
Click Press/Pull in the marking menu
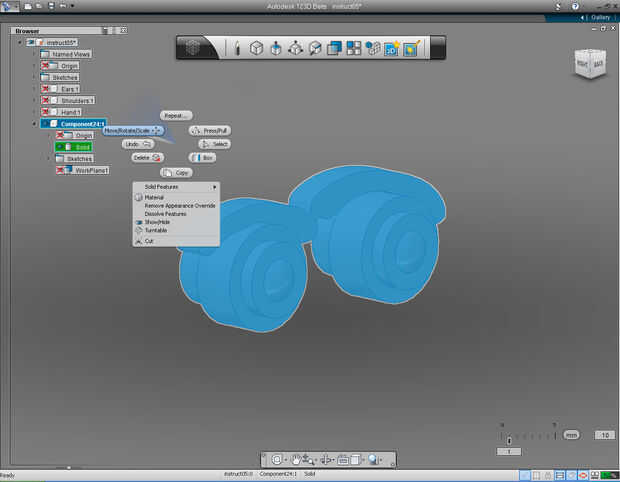pos(210,130)
